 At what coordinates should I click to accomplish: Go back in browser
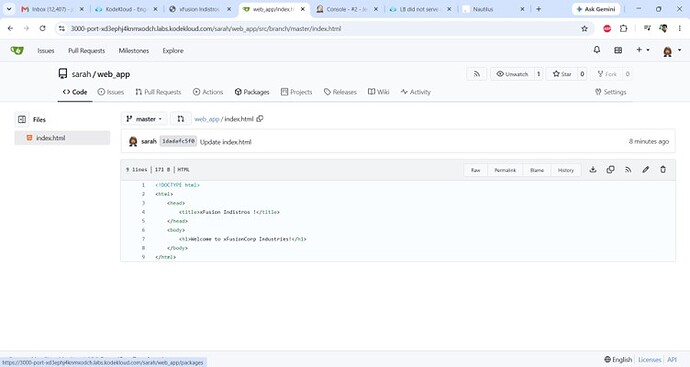11,28
